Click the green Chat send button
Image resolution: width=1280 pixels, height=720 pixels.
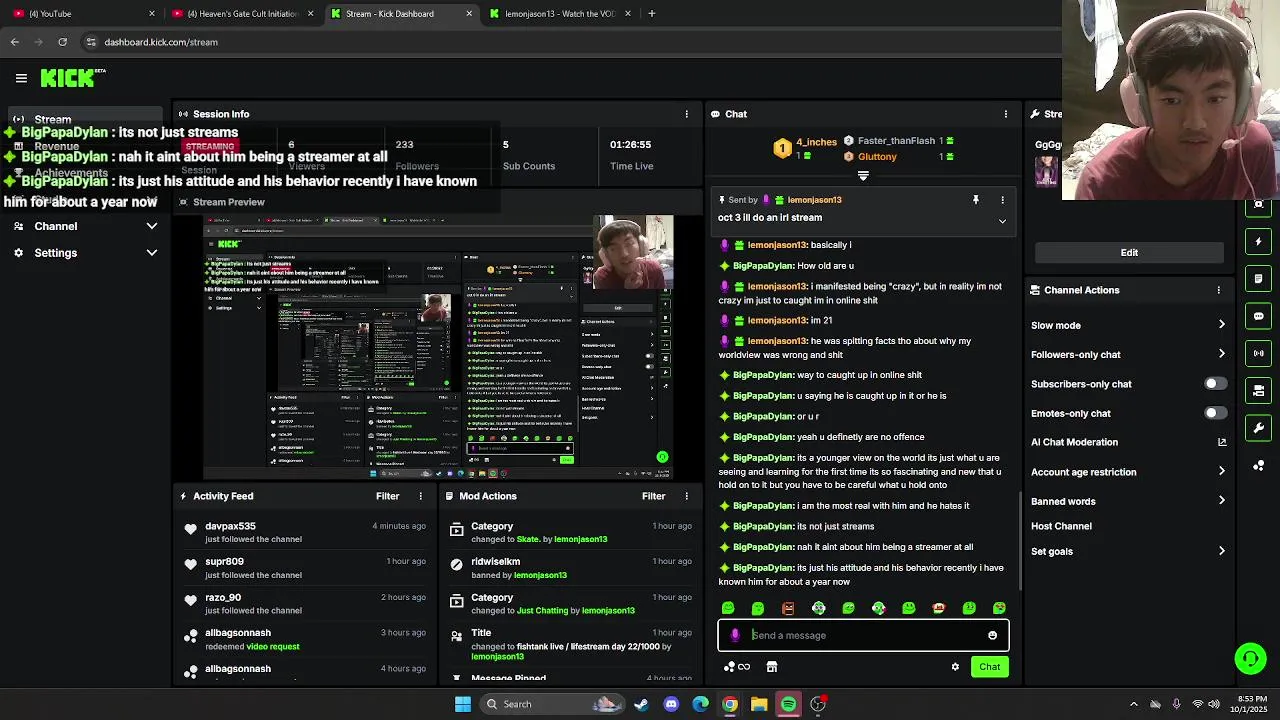click(989, 667)
